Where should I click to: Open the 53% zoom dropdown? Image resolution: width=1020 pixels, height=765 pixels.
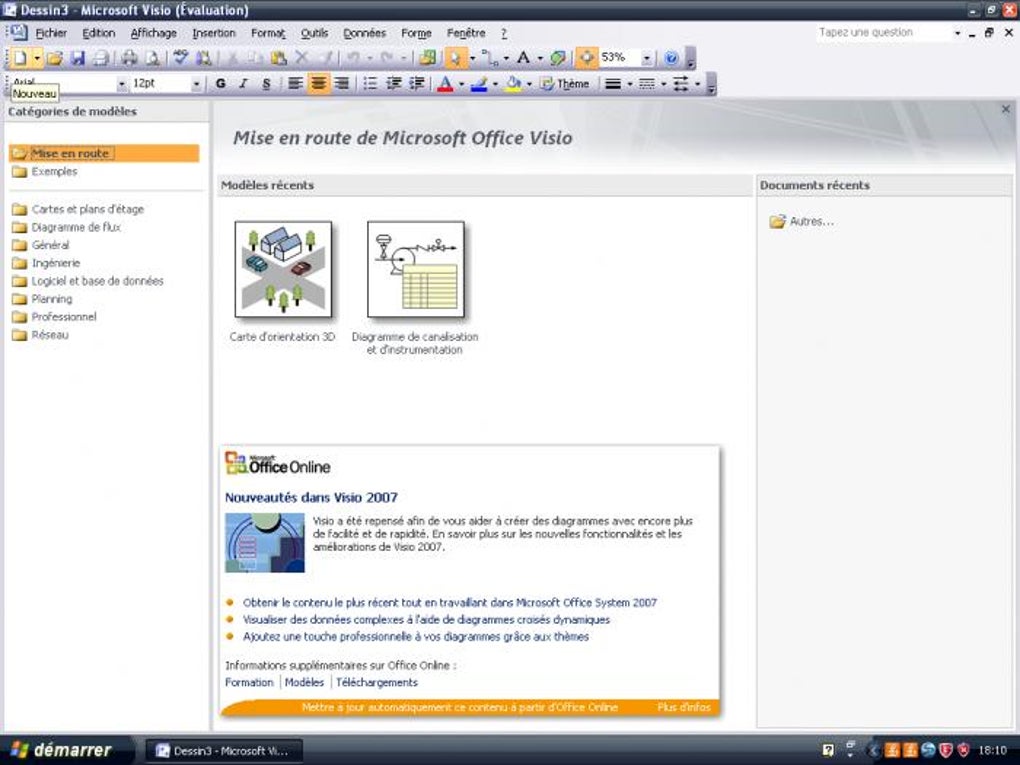coord(647,59)
